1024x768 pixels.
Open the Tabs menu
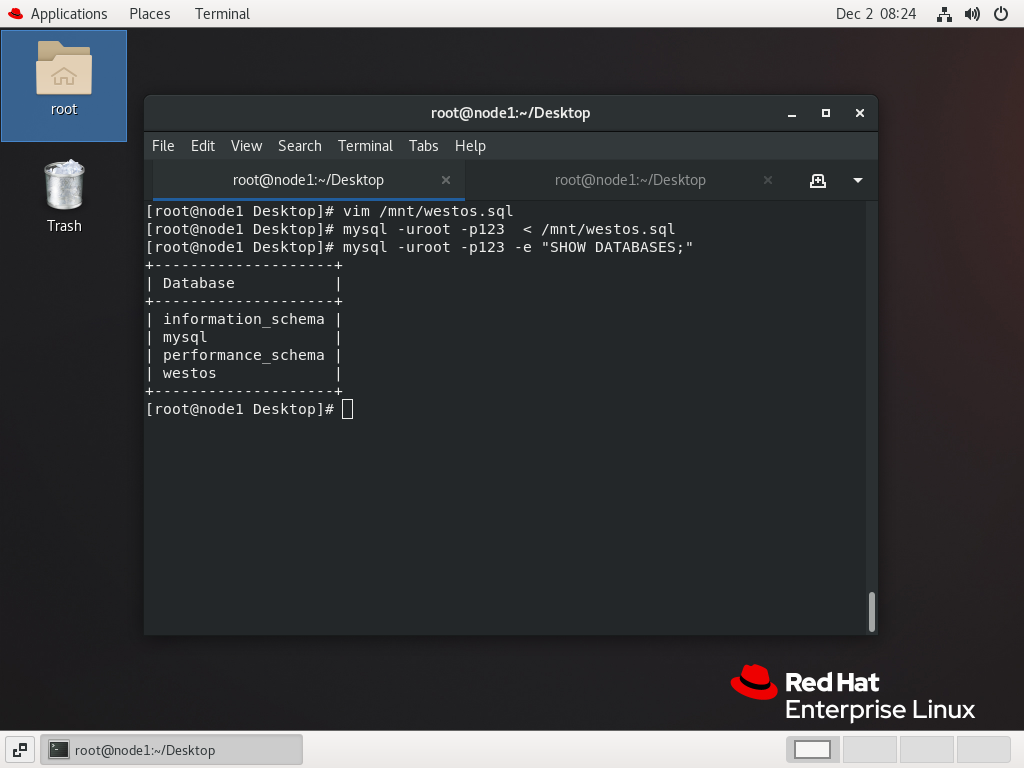point(424,146)
